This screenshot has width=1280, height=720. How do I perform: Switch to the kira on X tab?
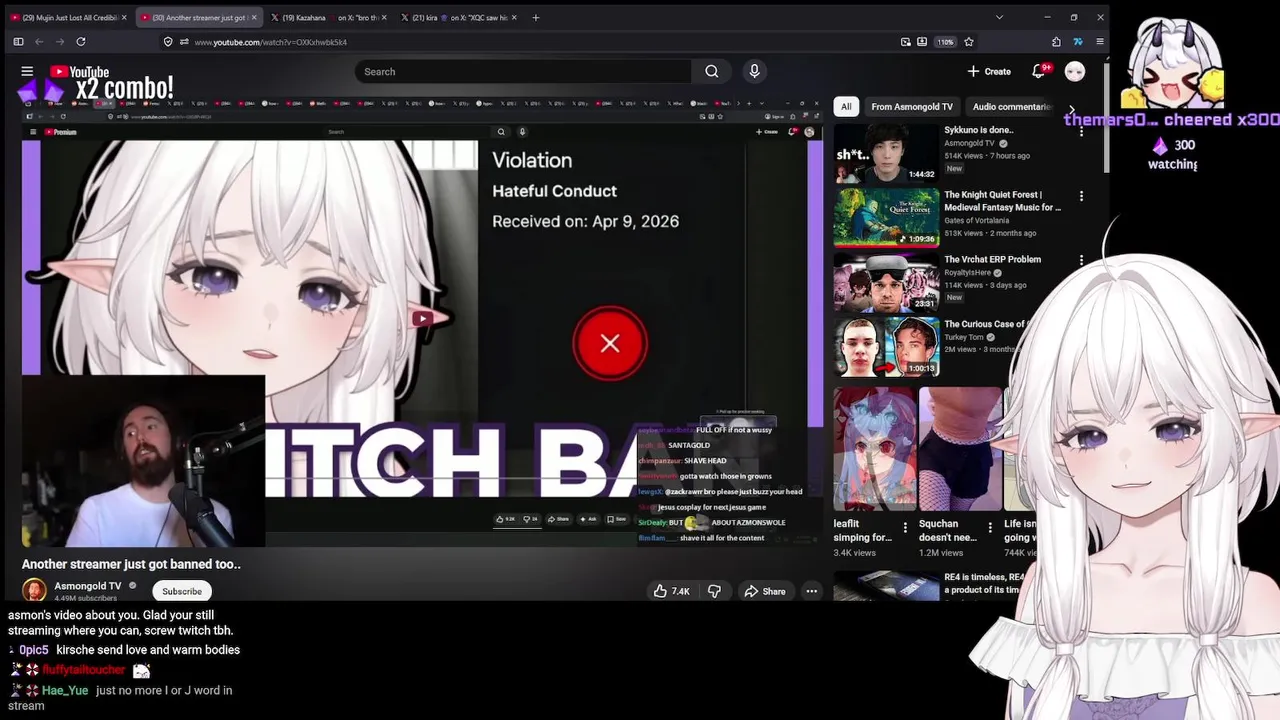pos(459,17)
